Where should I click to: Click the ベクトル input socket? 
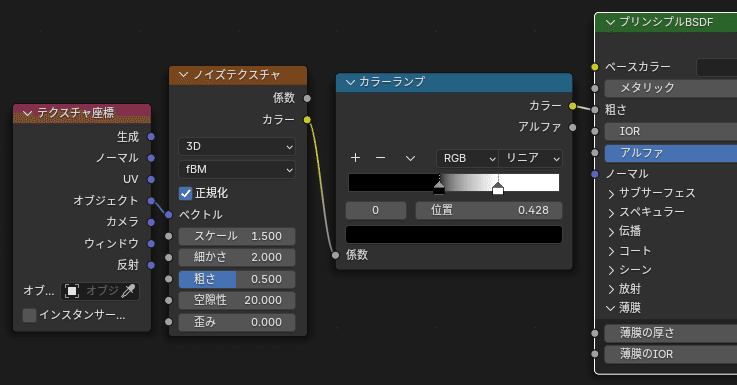169,215
